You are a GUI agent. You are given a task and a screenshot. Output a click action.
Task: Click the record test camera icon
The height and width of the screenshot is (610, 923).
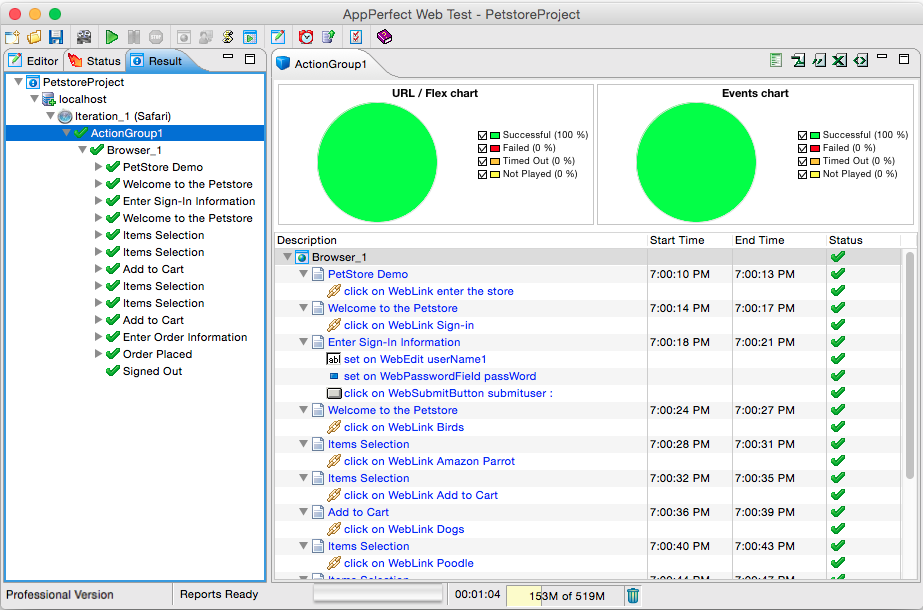(84, 37)
